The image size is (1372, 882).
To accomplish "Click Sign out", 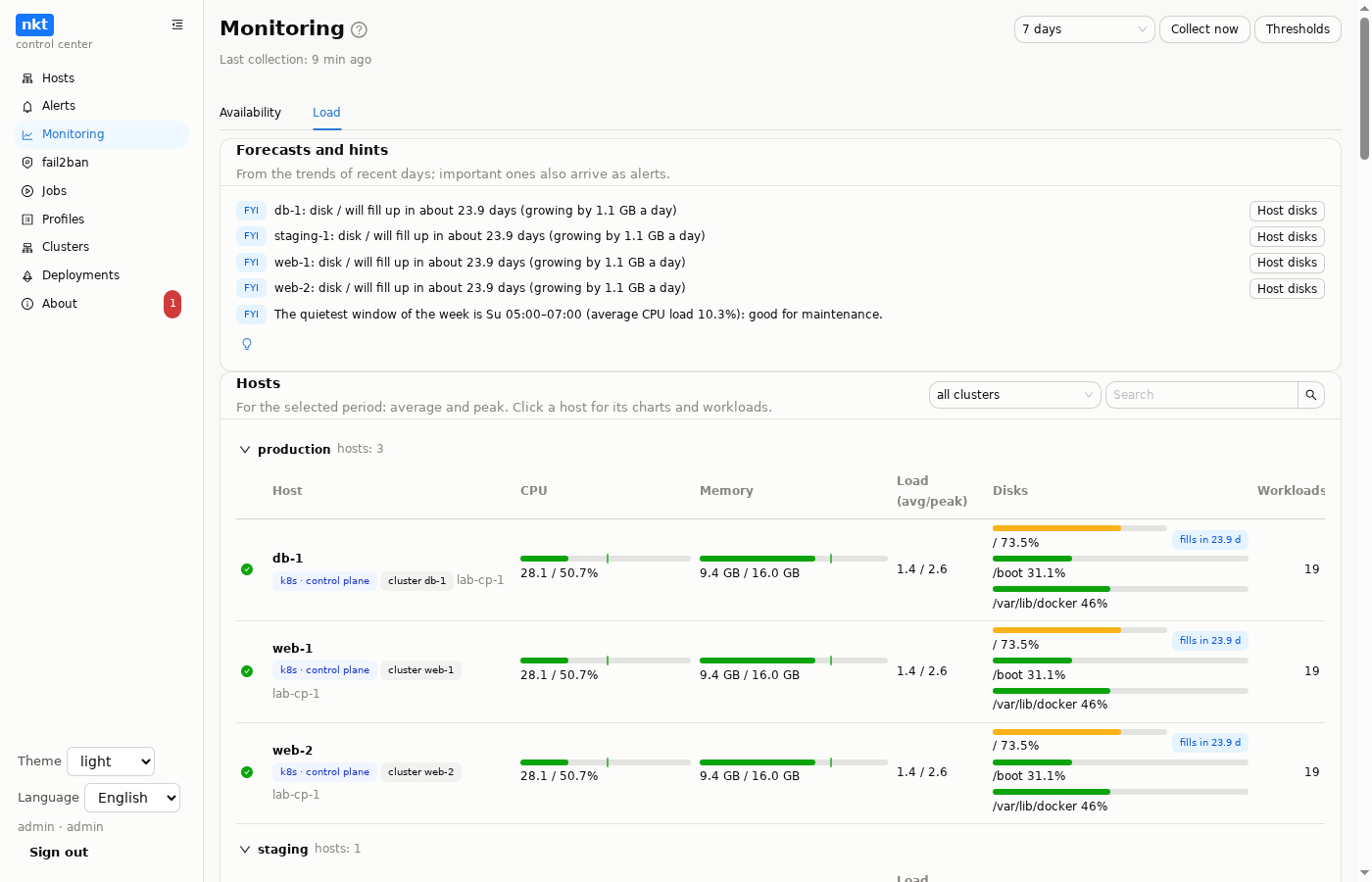I will point(59,853).
